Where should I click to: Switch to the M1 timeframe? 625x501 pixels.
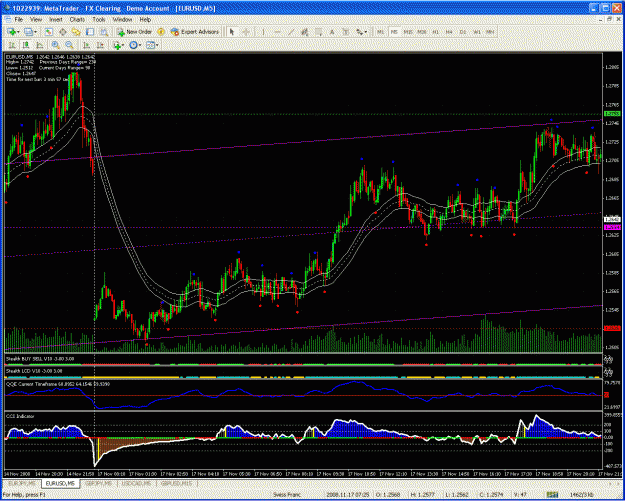tap(381, 32)
